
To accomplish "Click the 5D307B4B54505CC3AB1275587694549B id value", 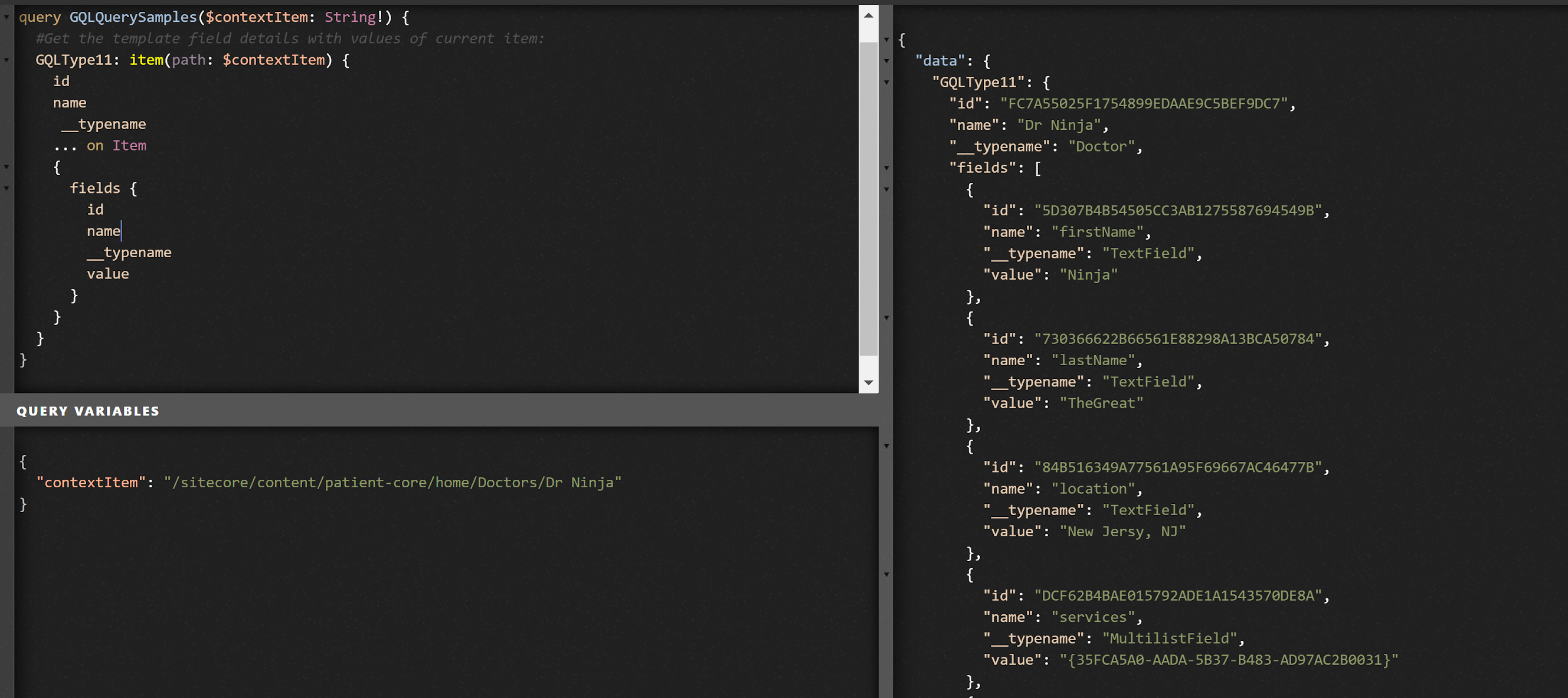I will (x=1179, y=211).
